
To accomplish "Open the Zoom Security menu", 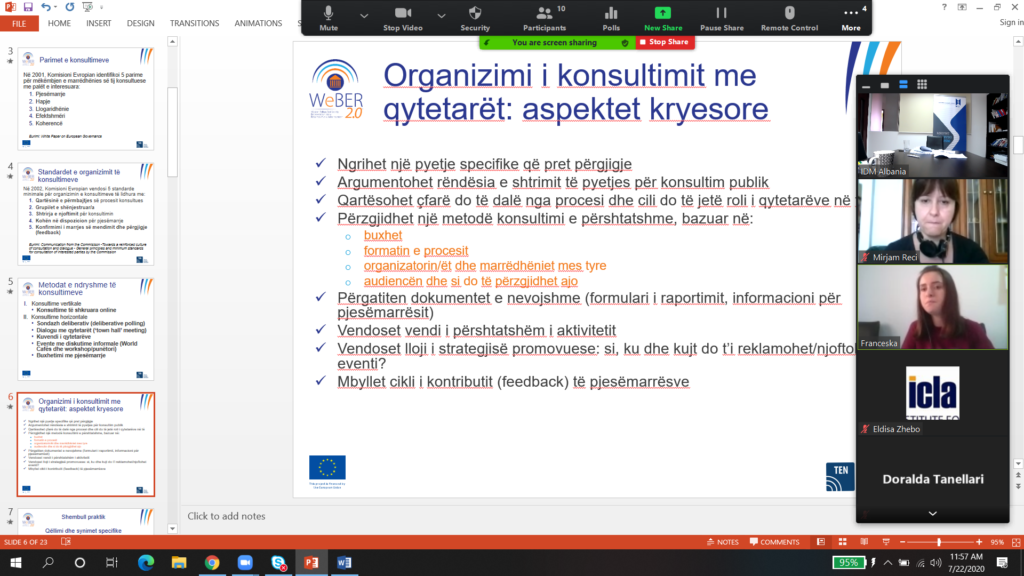I will (475, 18).
